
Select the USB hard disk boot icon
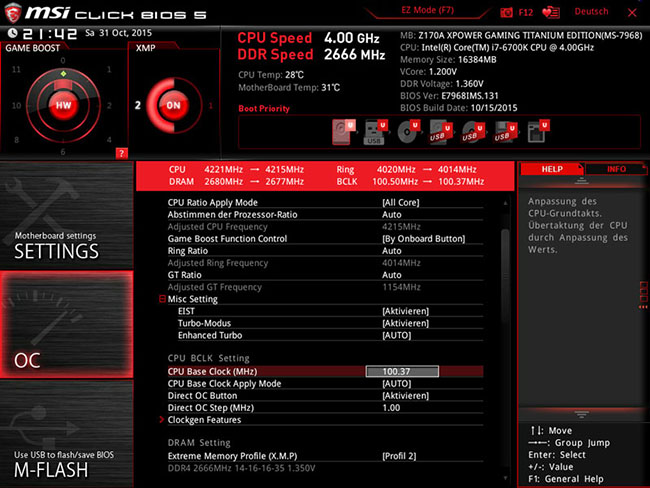click(440, 132)
